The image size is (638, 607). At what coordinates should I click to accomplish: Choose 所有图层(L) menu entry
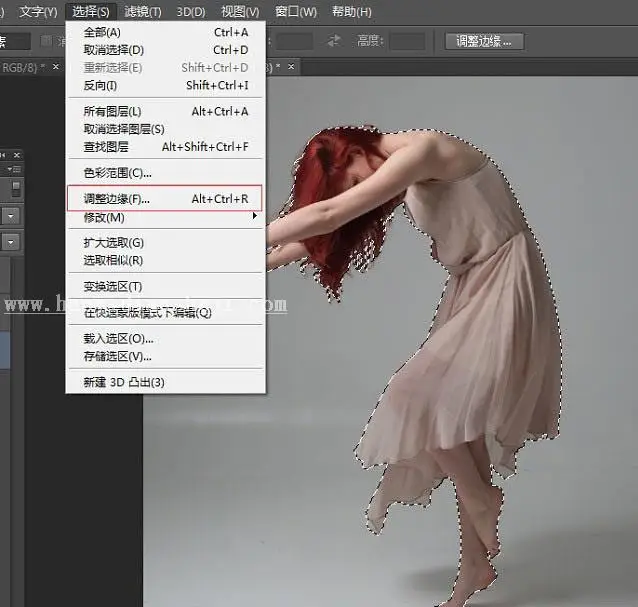click(166, 111)
